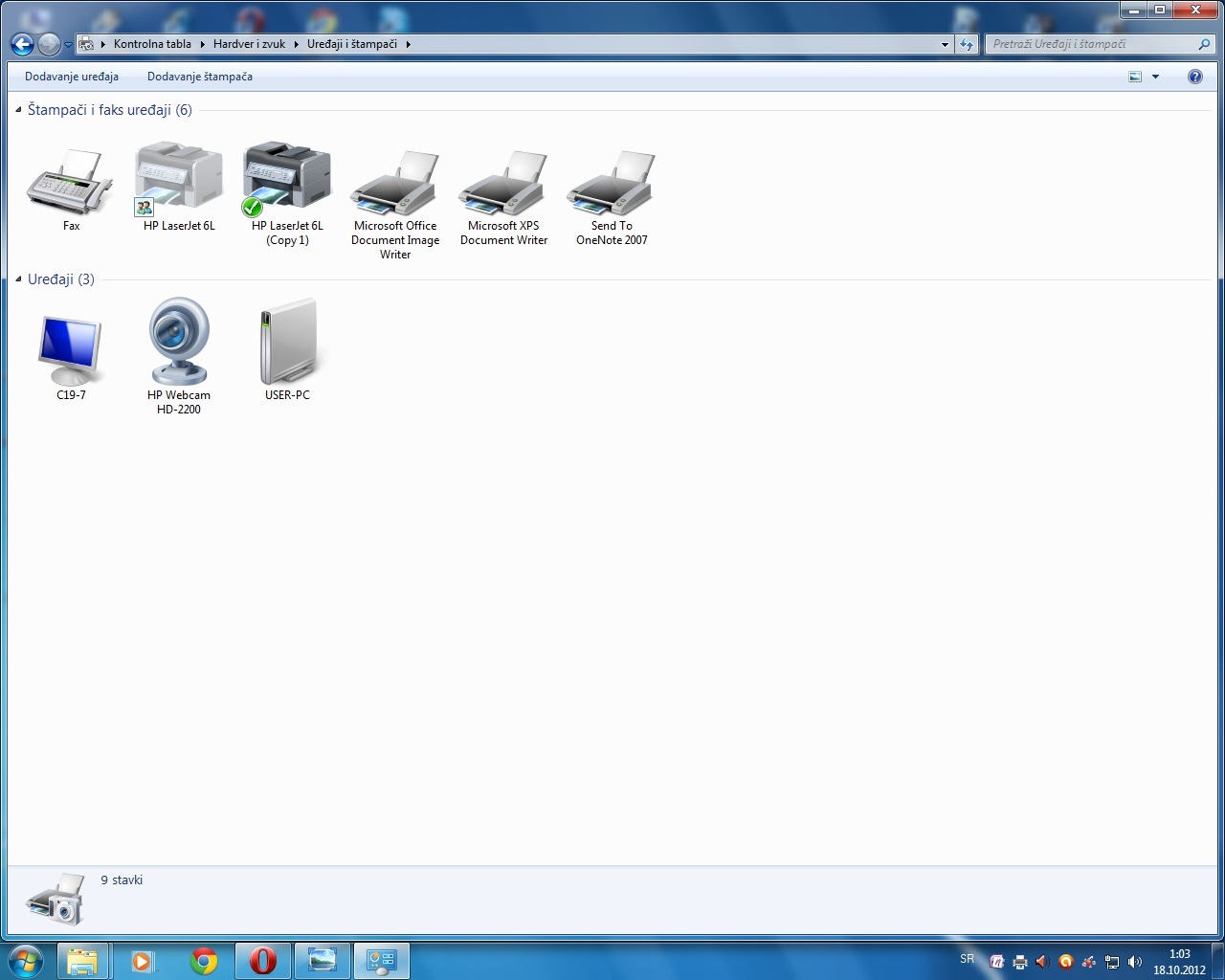This screenshot has height=980, width=1225.
Task: Close the Devices and Printers window
Action: coord(1195,10)
